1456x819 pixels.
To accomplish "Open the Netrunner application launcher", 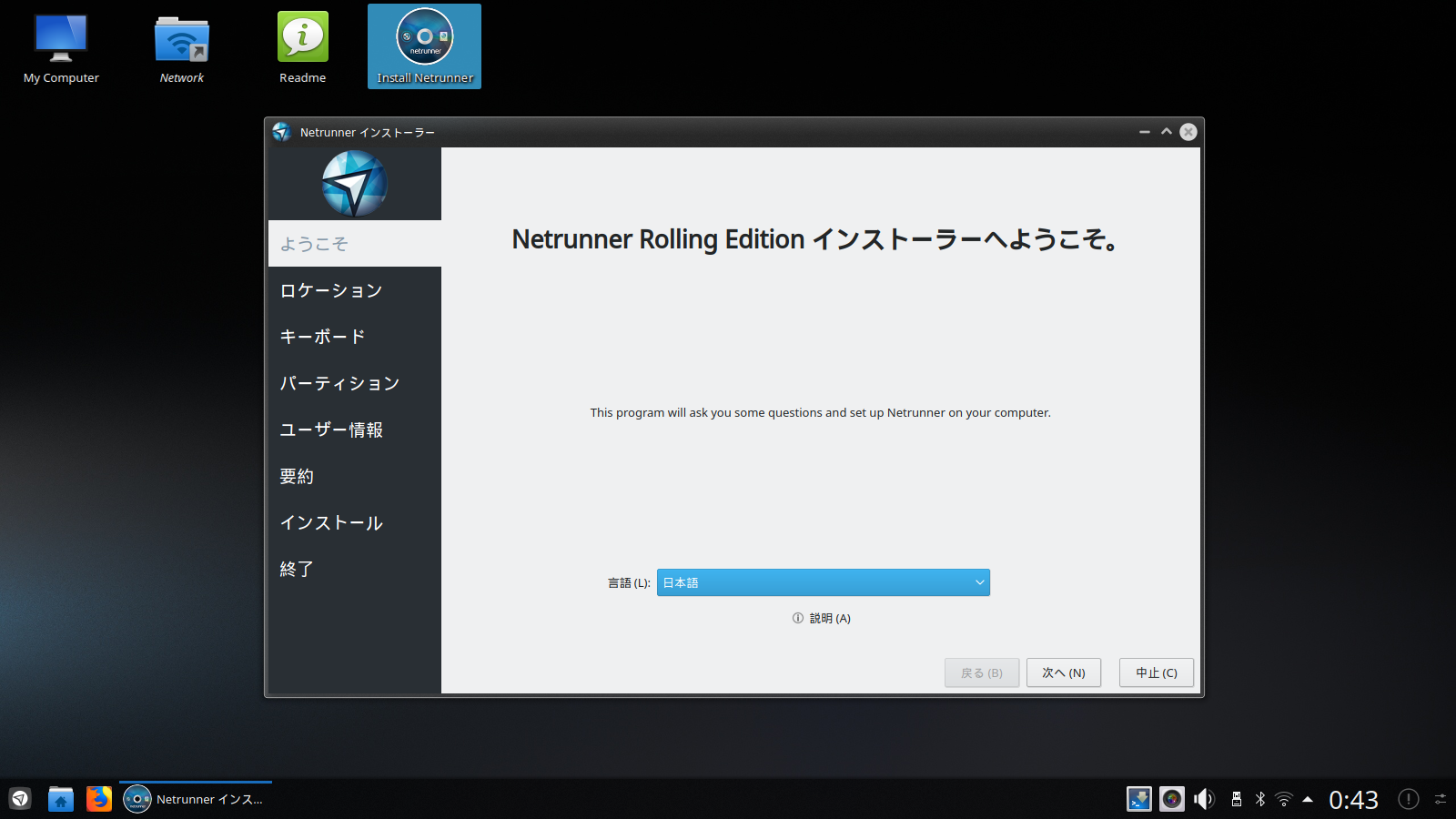I will coord(19,798).
